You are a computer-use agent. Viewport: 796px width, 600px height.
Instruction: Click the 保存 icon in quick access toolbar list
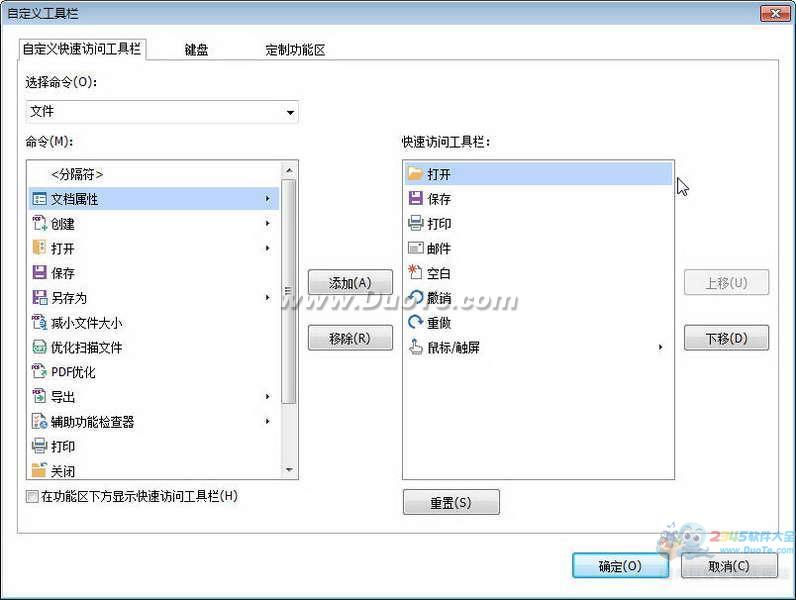(x=415, y=198)
